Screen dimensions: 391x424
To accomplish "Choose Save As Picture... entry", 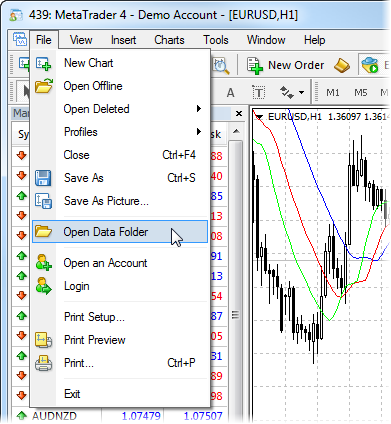I will (x=120, y=201).
